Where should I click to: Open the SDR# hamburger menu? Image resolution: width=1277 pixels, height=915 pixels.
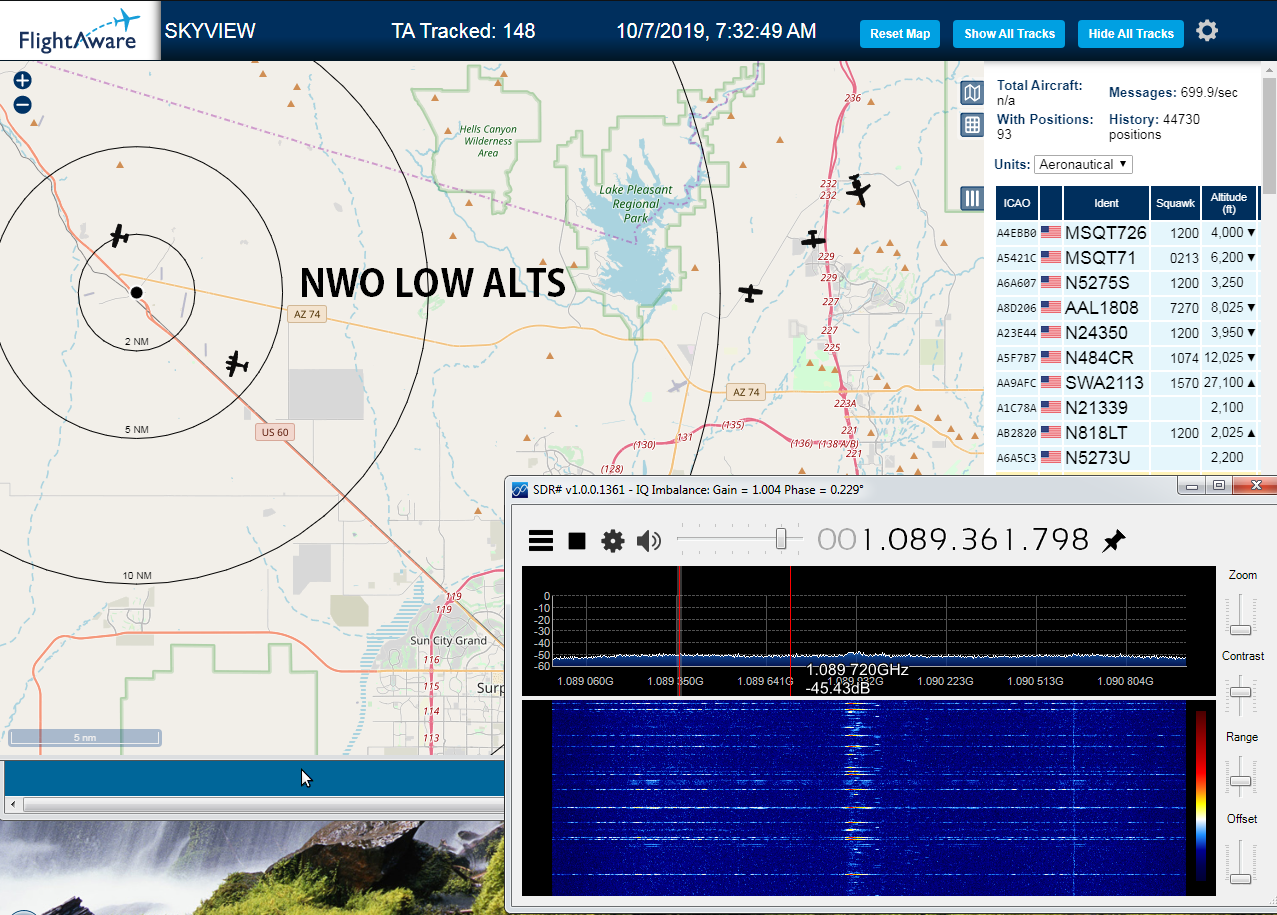[541, 541]
